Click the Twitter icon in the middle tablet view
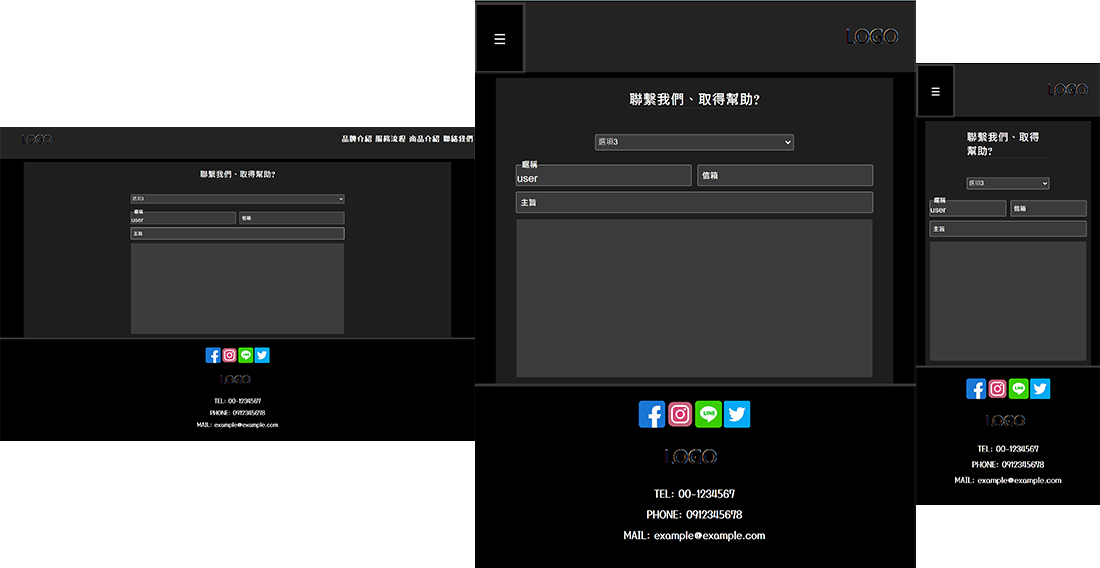 point(737,414)
